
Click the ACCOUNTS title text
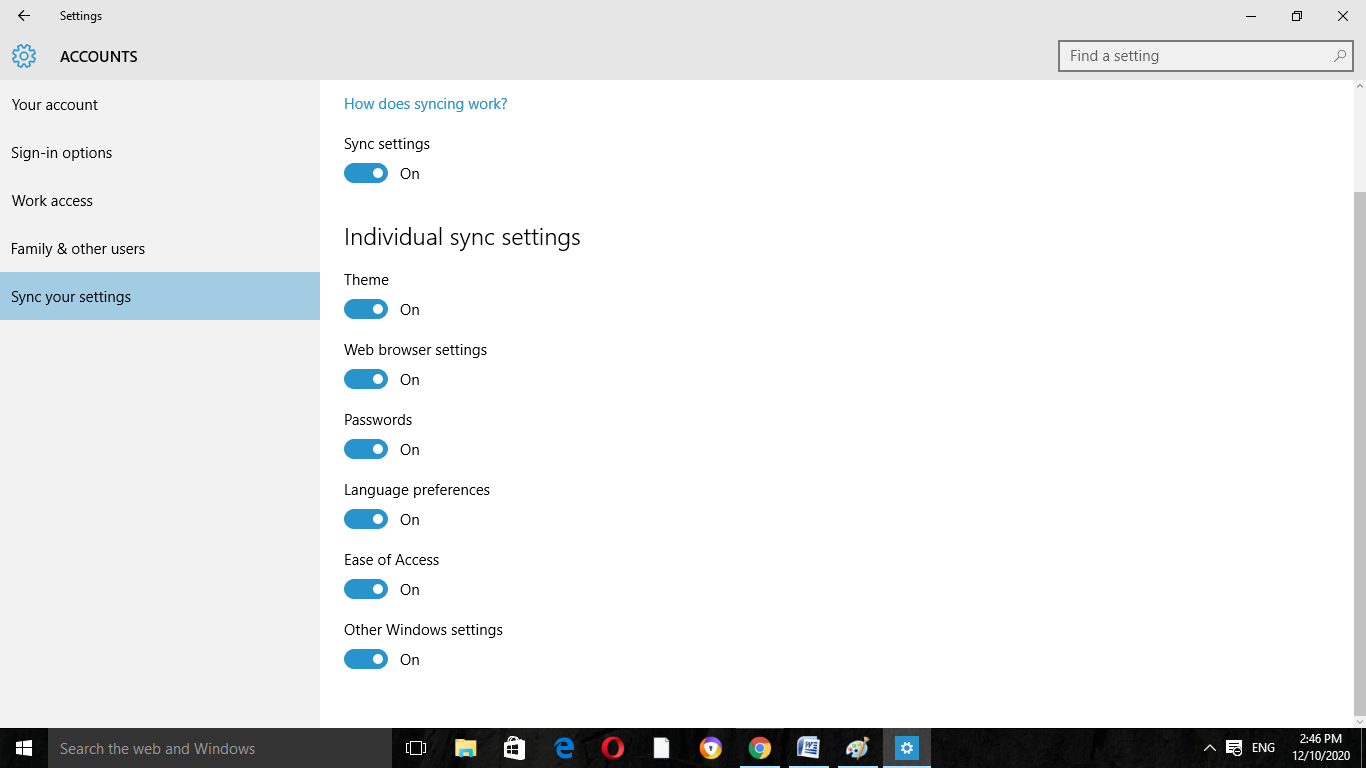tap(99, 57)
